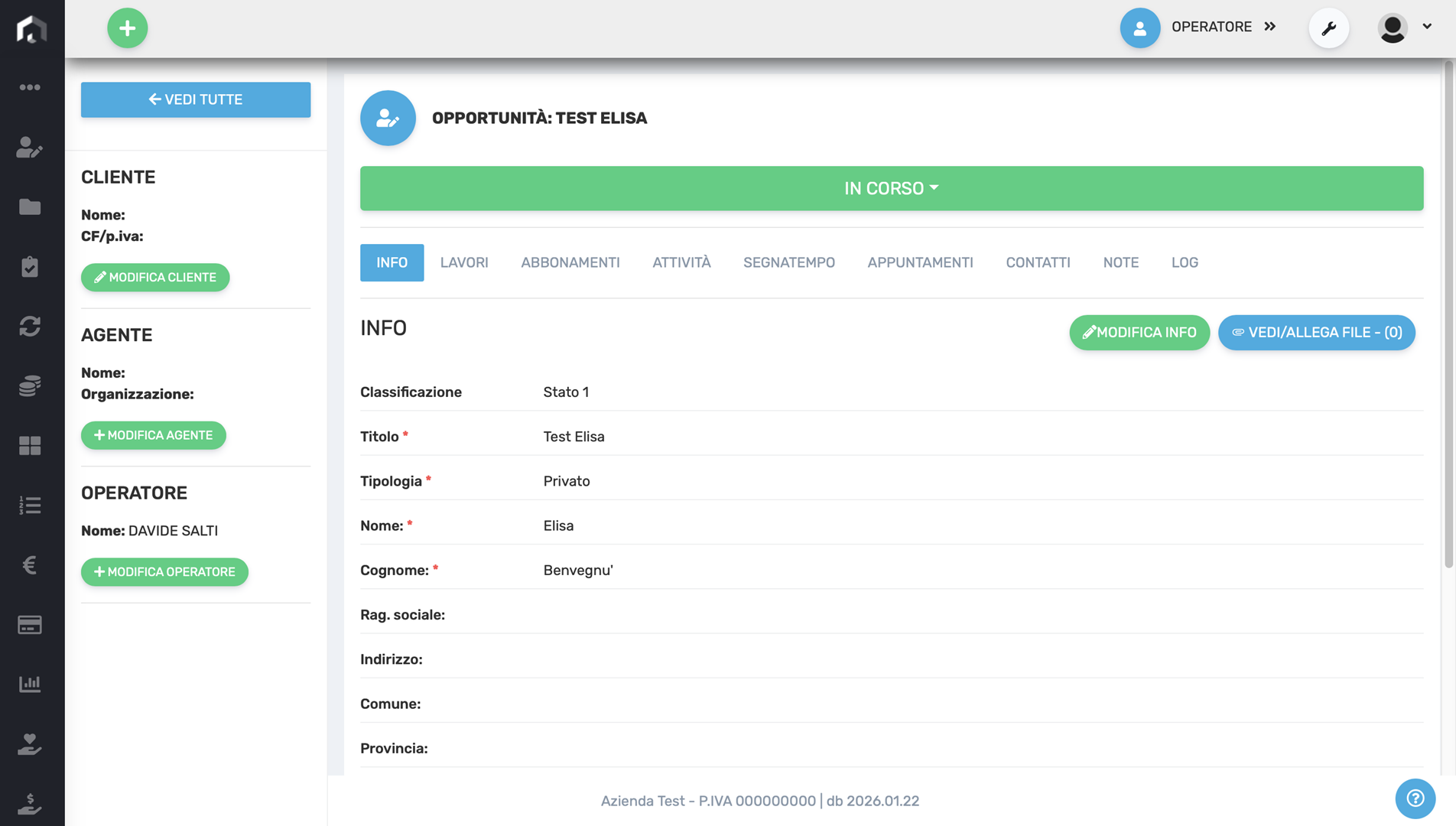Open the bar chart sidebar icon

tap(30, 685)
